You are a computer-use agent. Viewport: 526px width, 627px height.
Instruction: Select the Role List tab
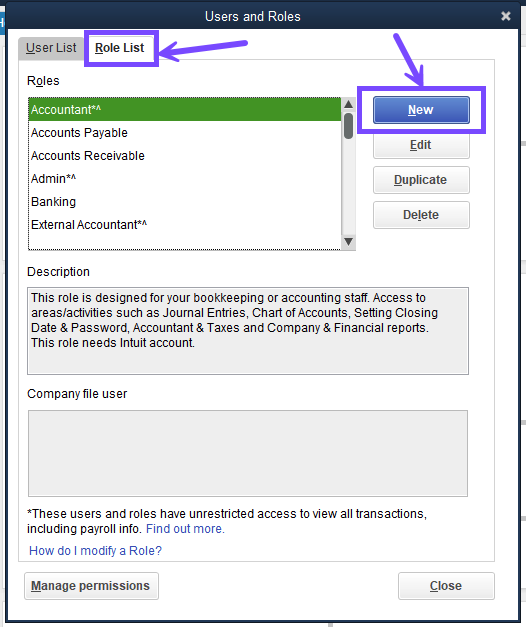coord(119,48)
